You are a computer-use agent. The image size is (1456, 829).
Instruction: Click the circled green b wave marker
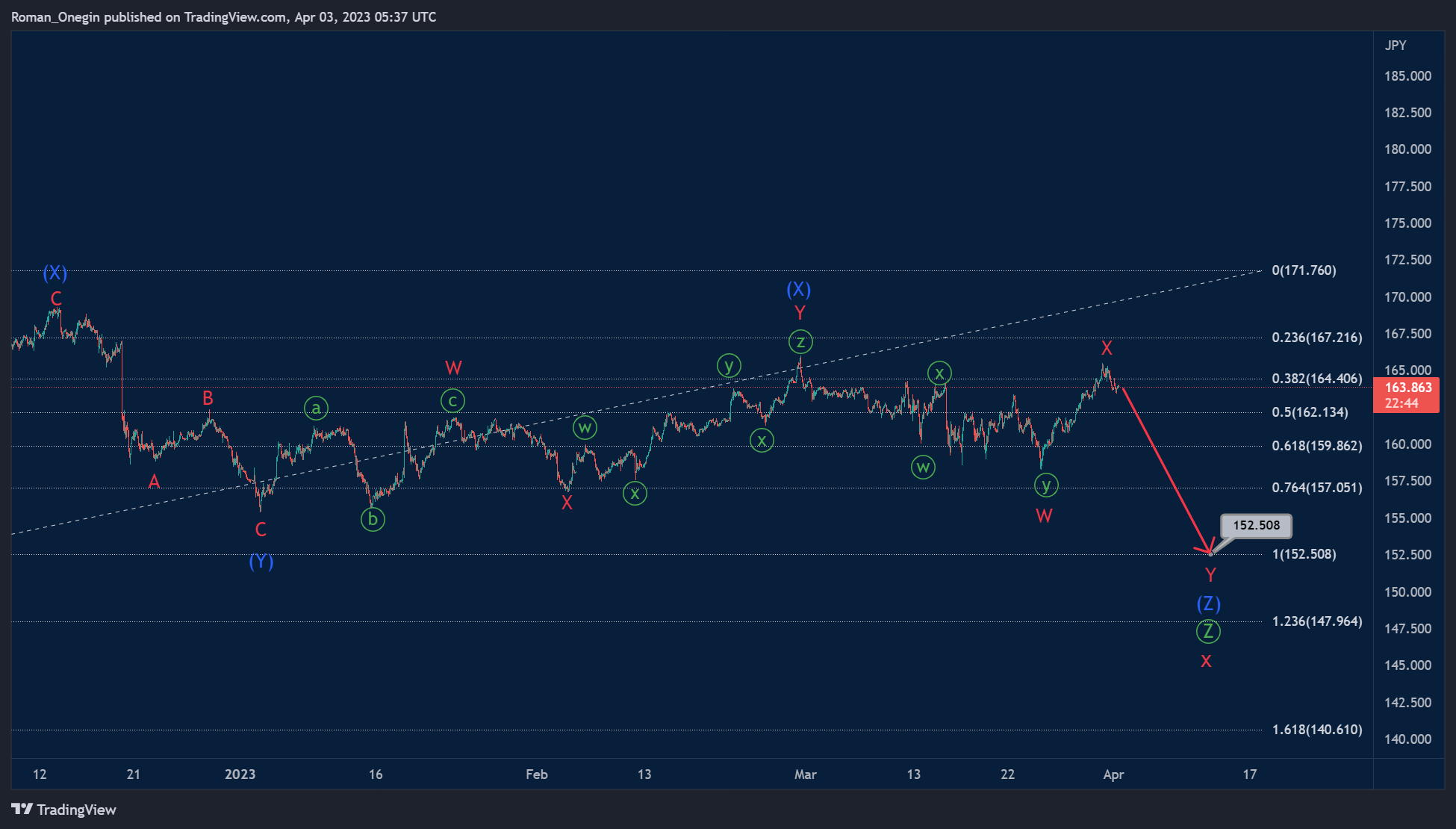pos(373,519)
